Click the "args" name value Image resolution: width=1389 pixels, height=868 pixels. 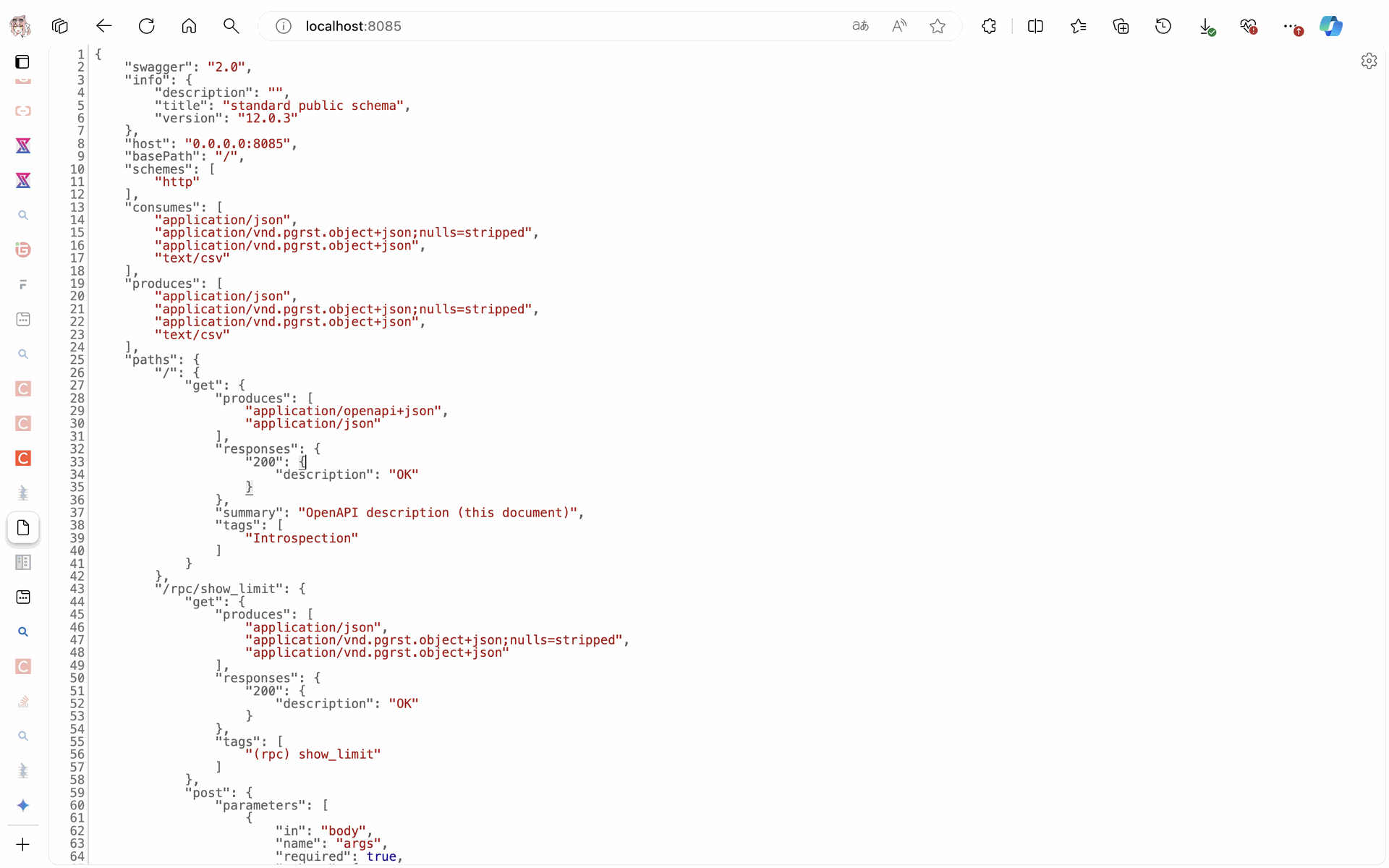tap(359, 843)
